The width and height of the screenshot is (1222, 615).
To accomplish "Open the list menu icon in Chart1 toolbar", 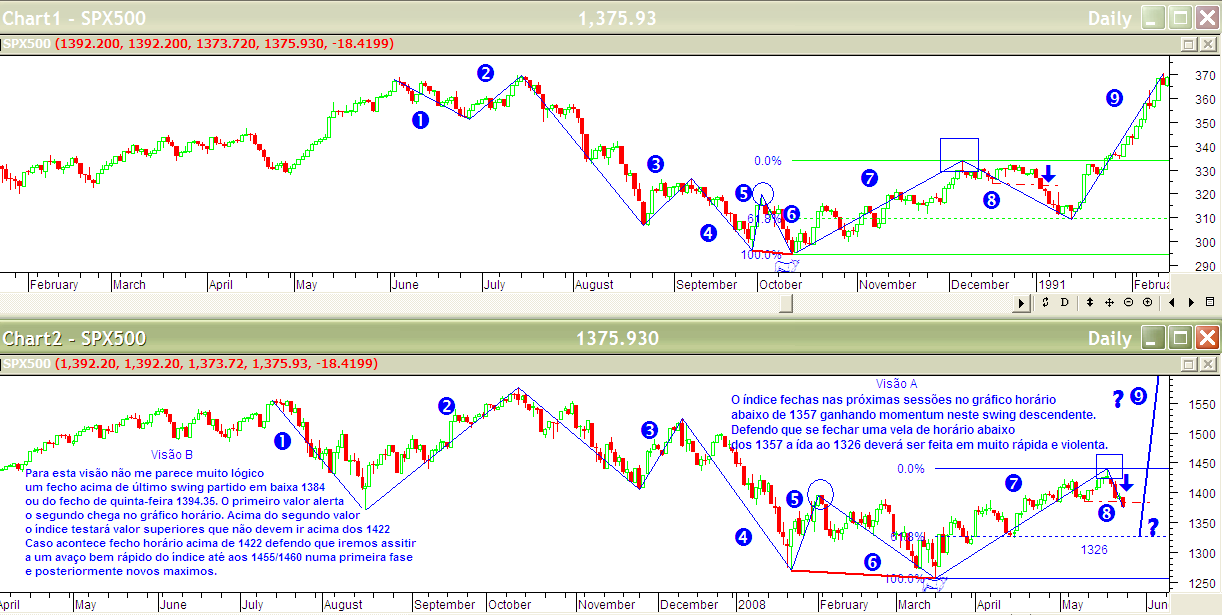I will [x=1209, y=302].
